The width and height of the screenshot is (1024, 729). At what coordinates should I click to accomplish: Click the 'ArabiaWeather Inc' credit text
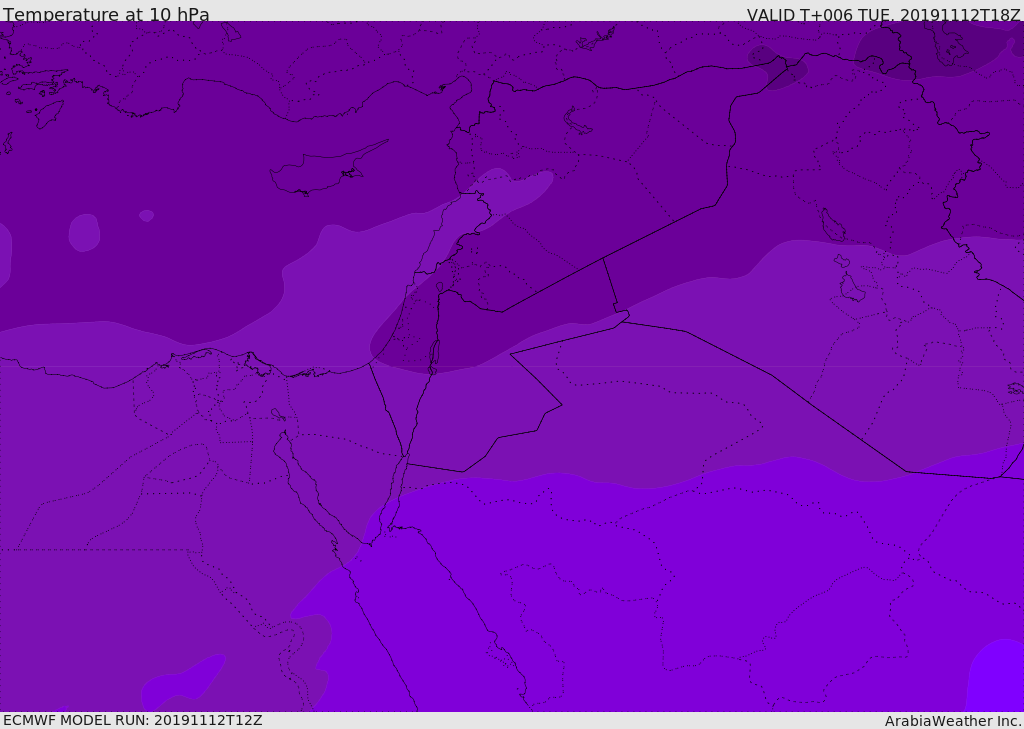coord(952,721)
